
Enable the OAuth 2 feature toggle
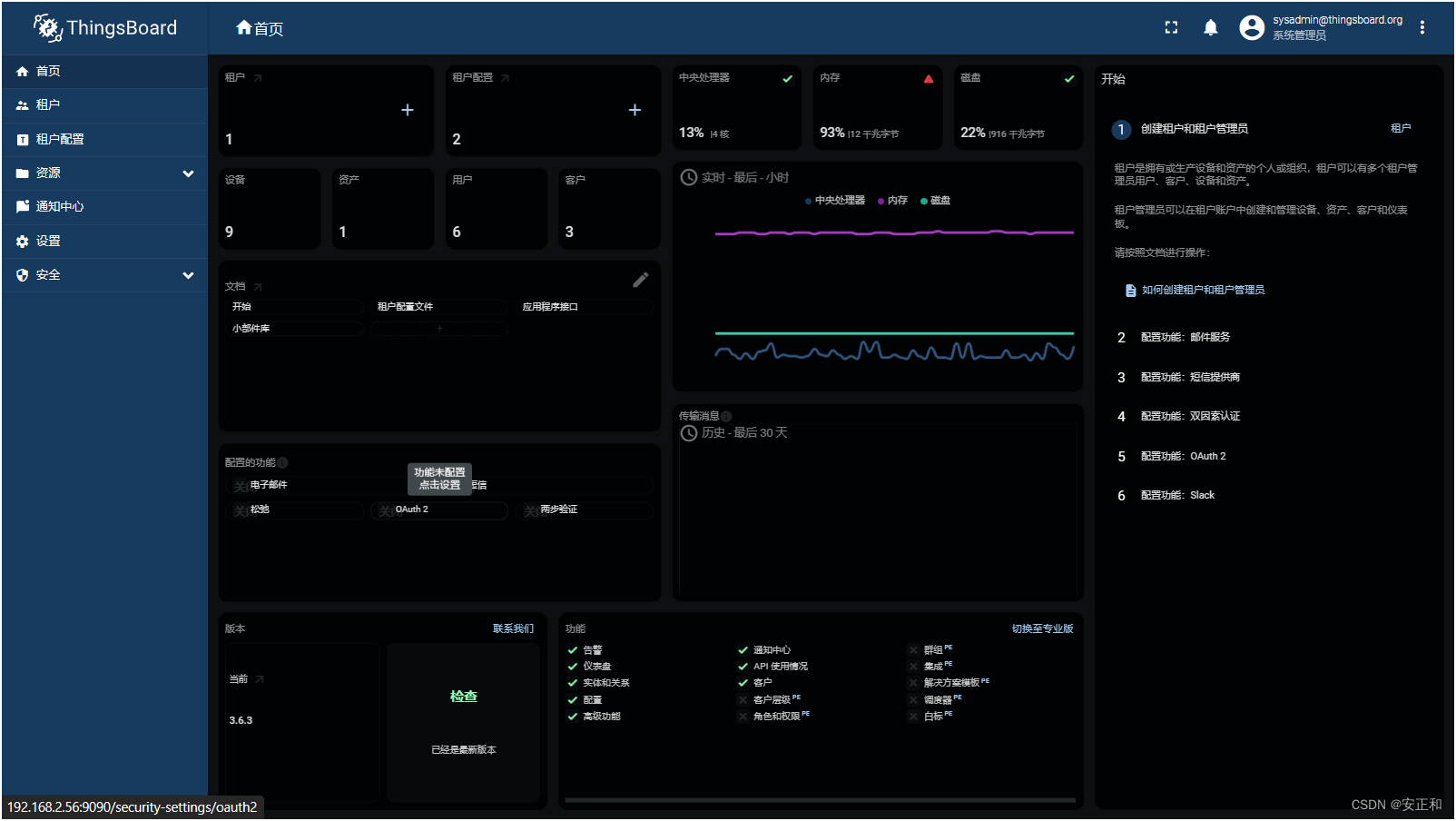pos(385,510)
